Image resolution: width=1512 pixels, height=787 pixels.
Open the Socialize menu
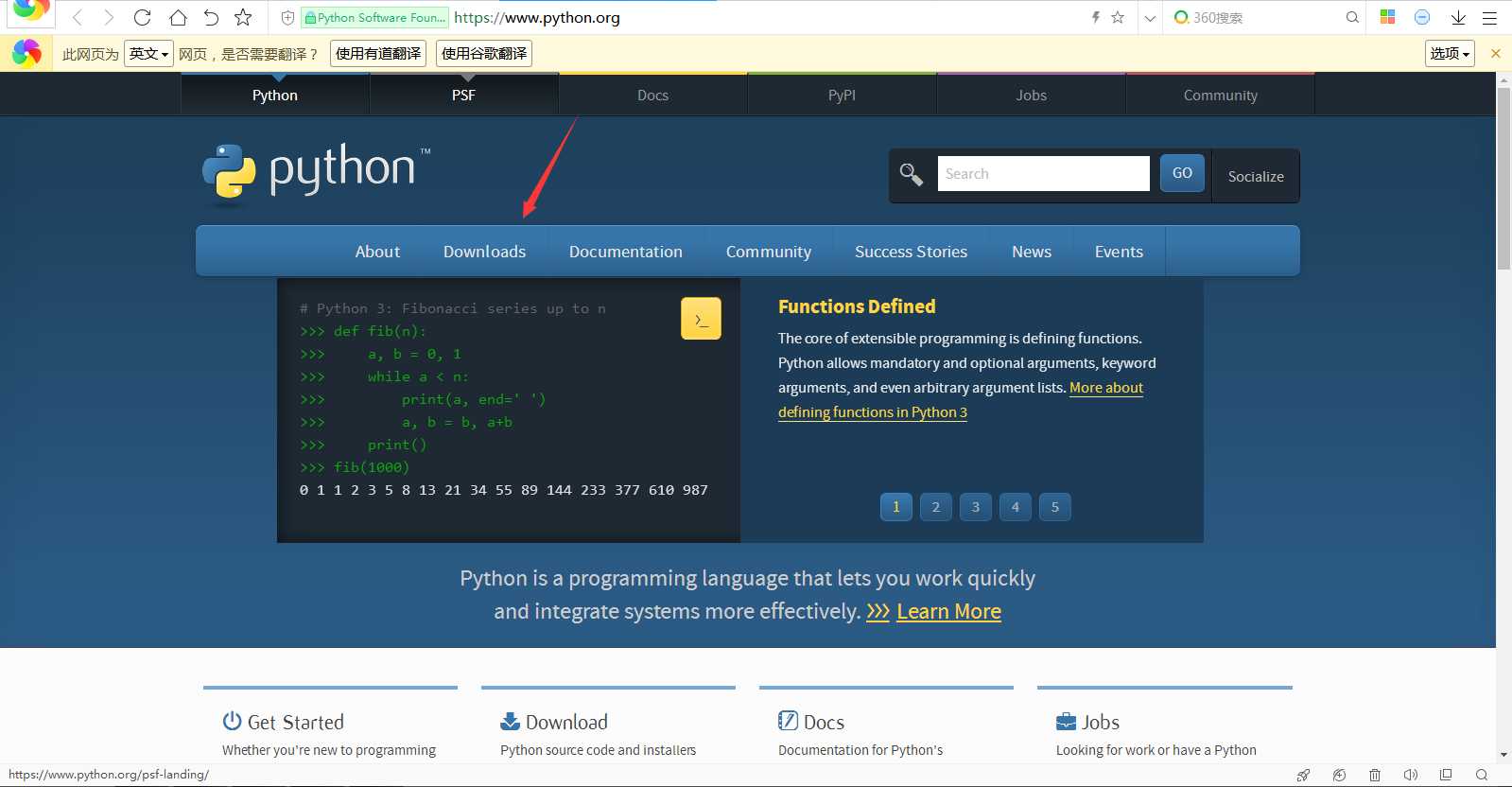pyautogui.click(x=1256, y=176)
